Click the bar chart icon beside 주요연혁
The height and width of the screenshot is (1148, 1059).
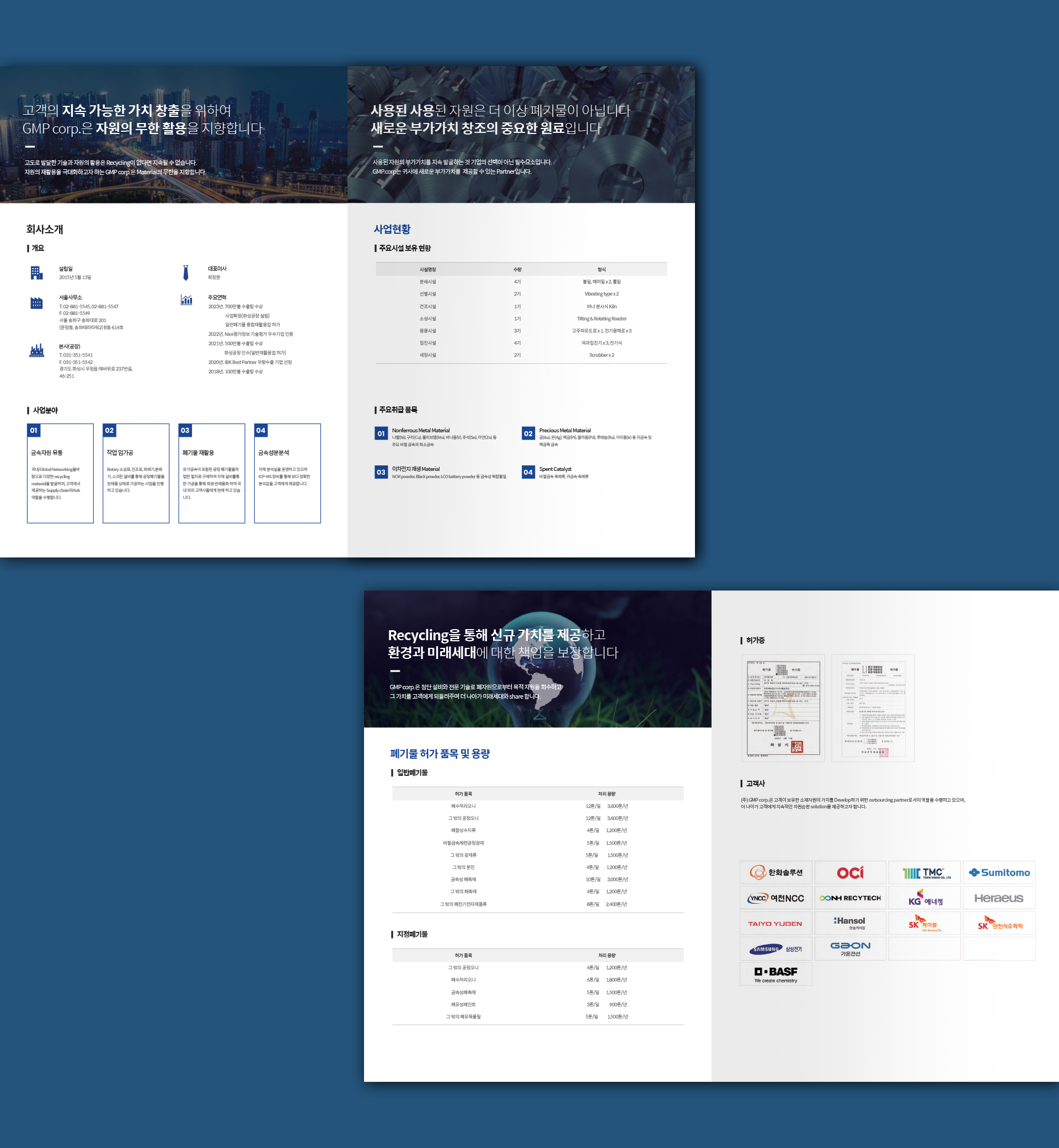tap(186, 299)
